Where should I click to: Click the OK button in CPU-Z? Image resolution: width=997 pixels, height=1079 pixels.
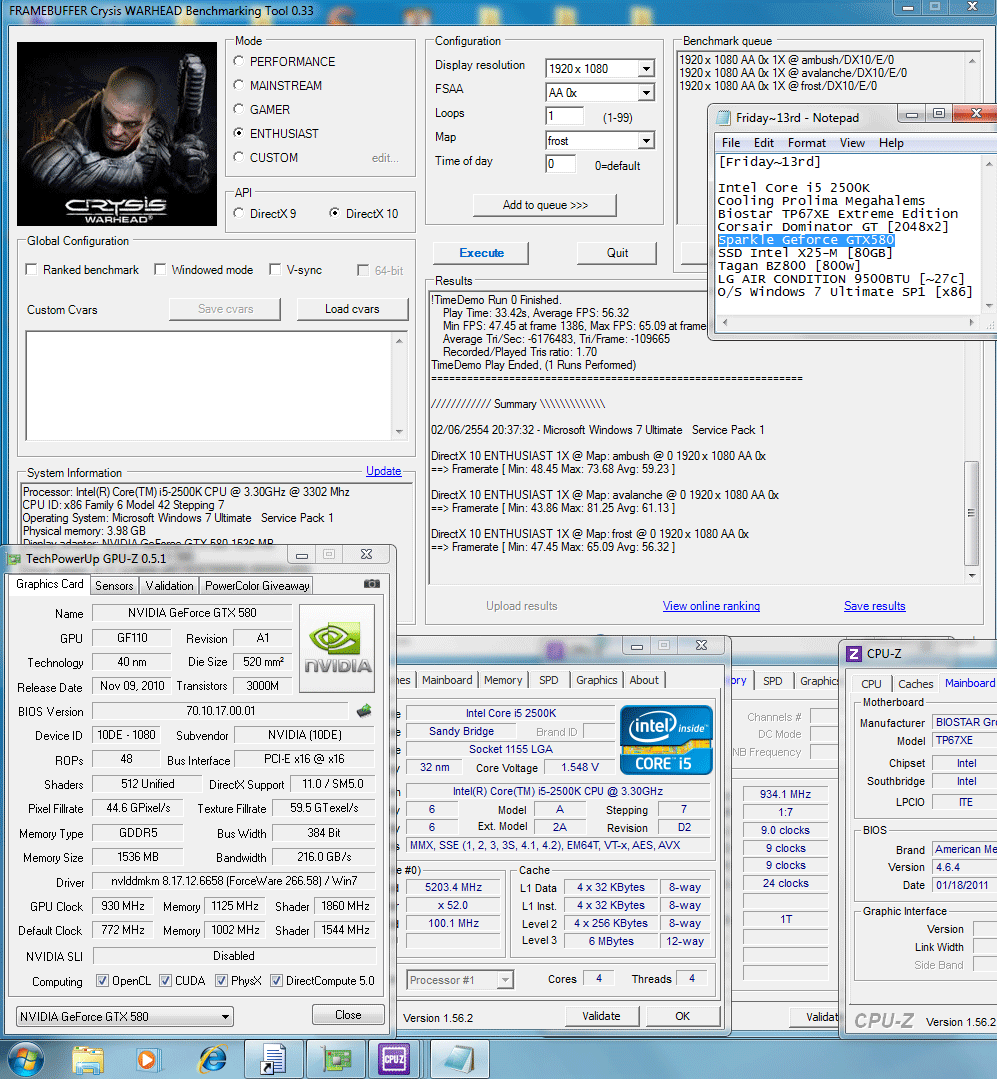coord(682,1016)
